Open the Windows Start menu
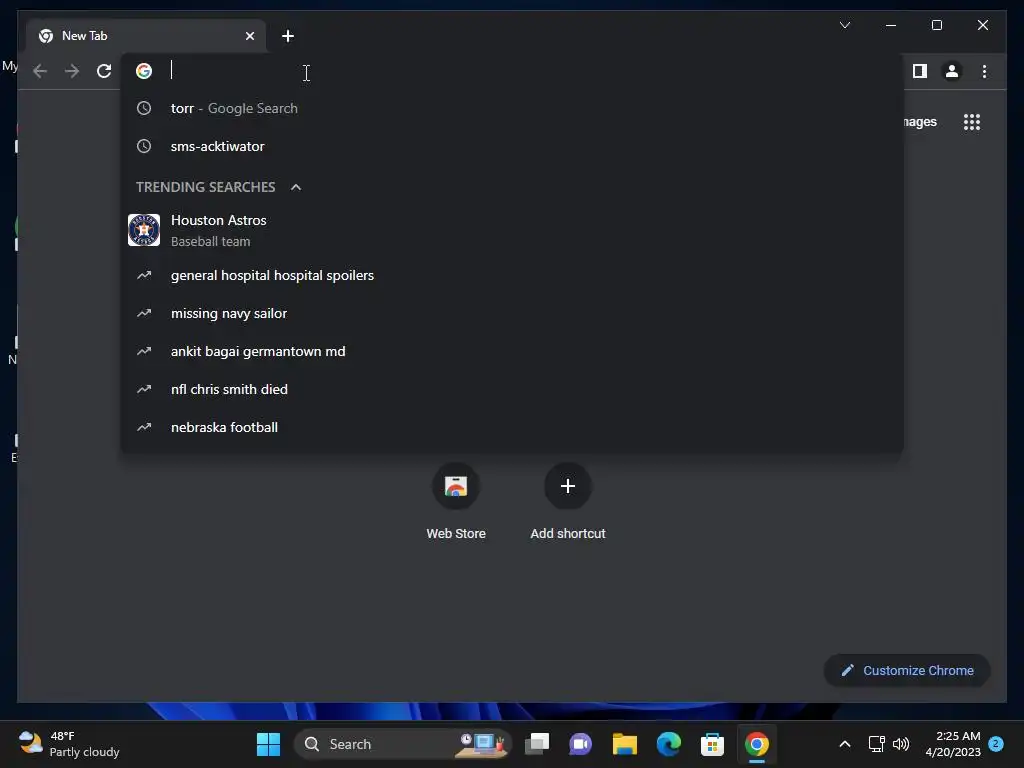The width and height of the screenshot is (1024, 768). click(x=268, y=744)
